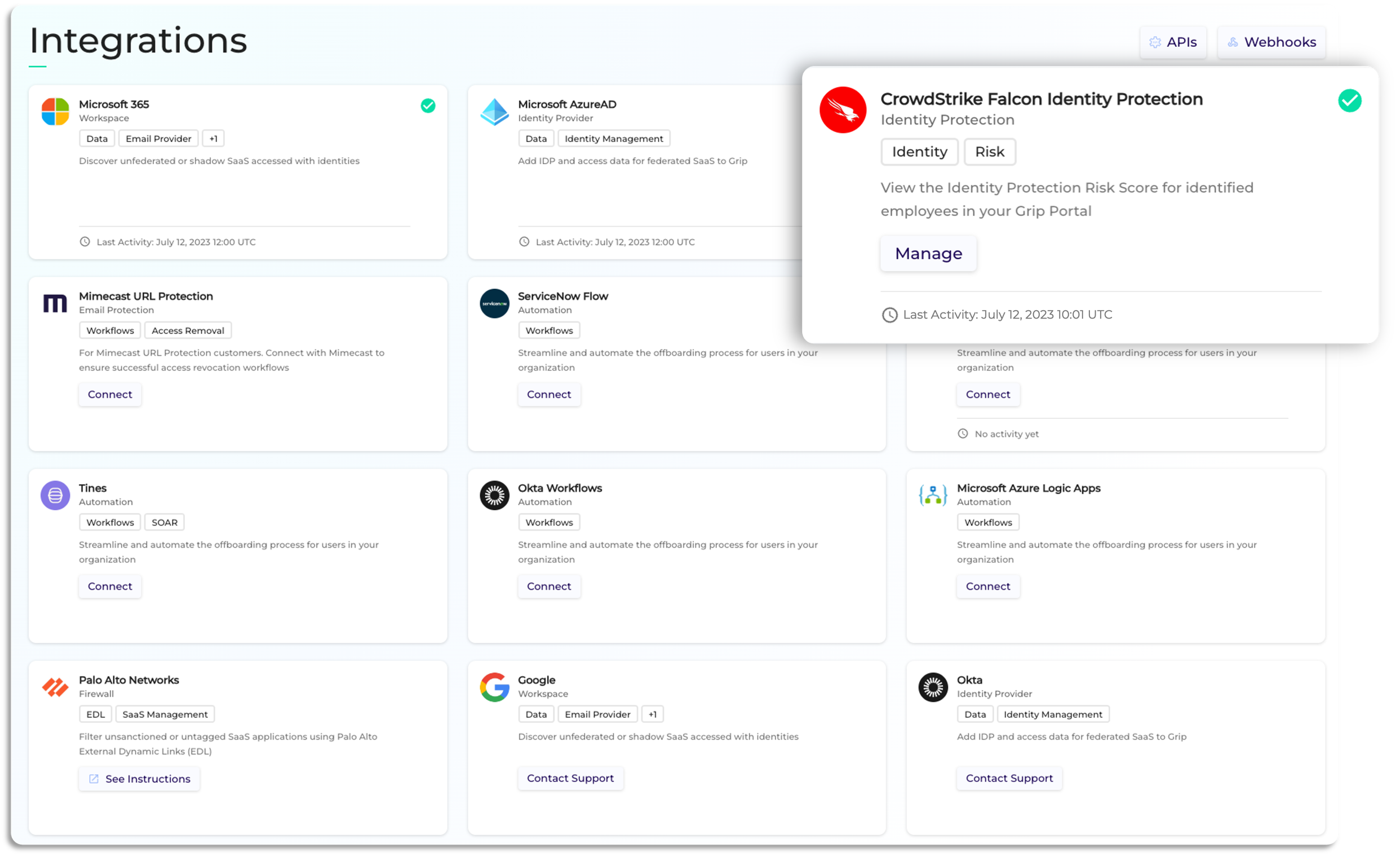Connect Microsoft Azure Logic Apps
The height and width of the screenshot is (857, 1400).
coord(988,586)
